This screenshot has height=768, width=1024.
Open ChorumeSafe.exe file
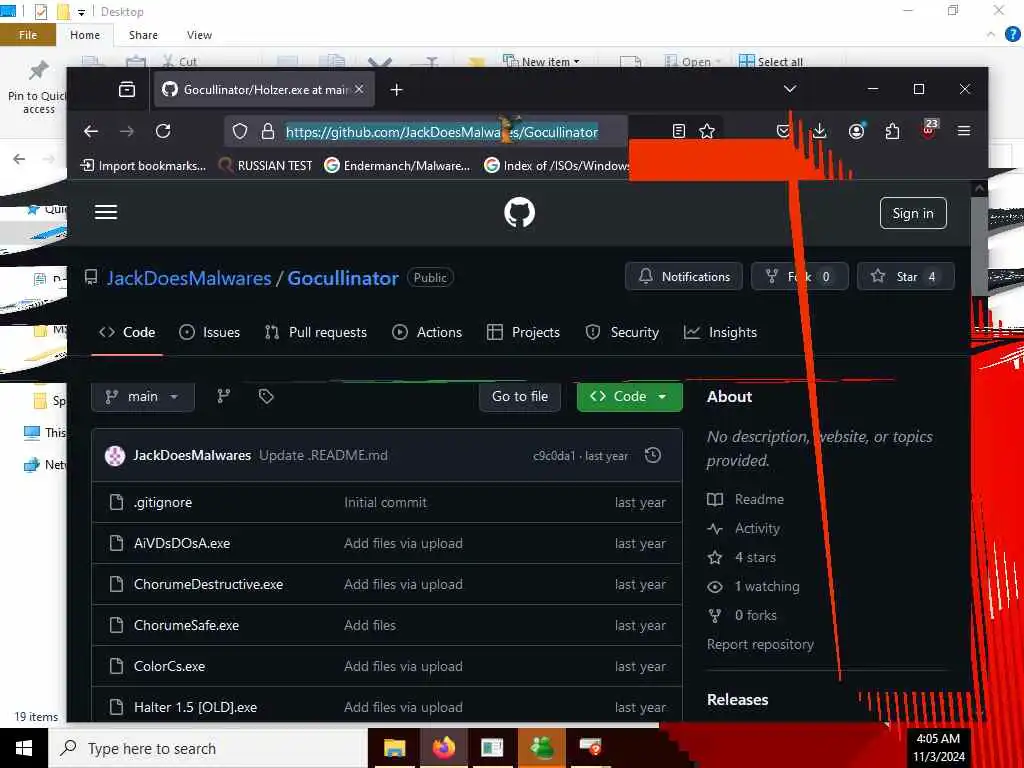click(186, 626)
